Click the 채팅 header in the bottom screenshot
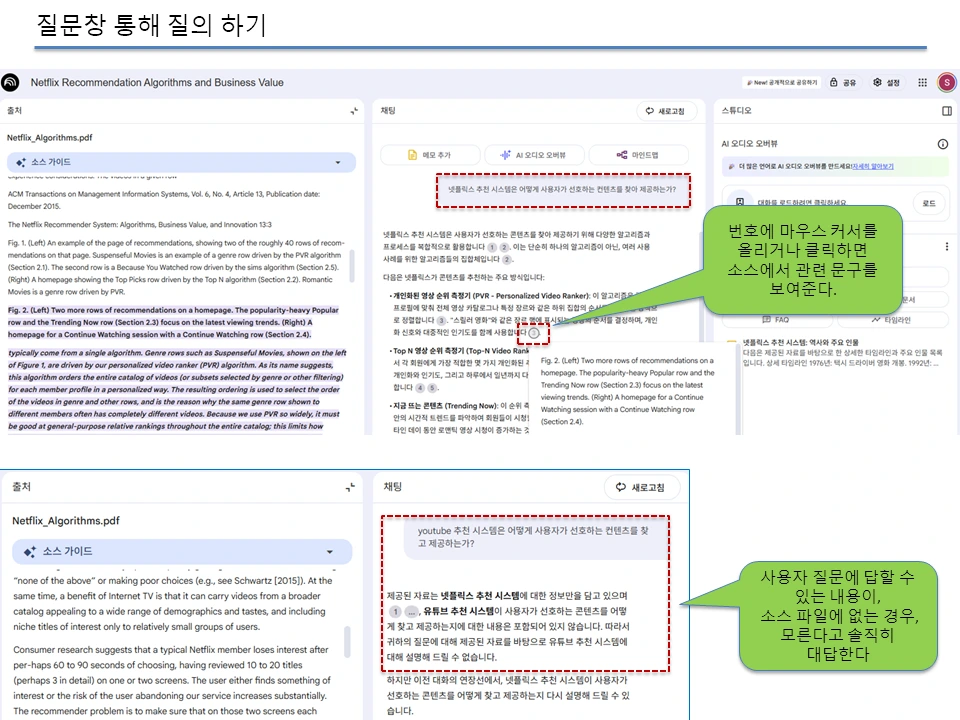 pyautogui.click(x=392, y=487)
